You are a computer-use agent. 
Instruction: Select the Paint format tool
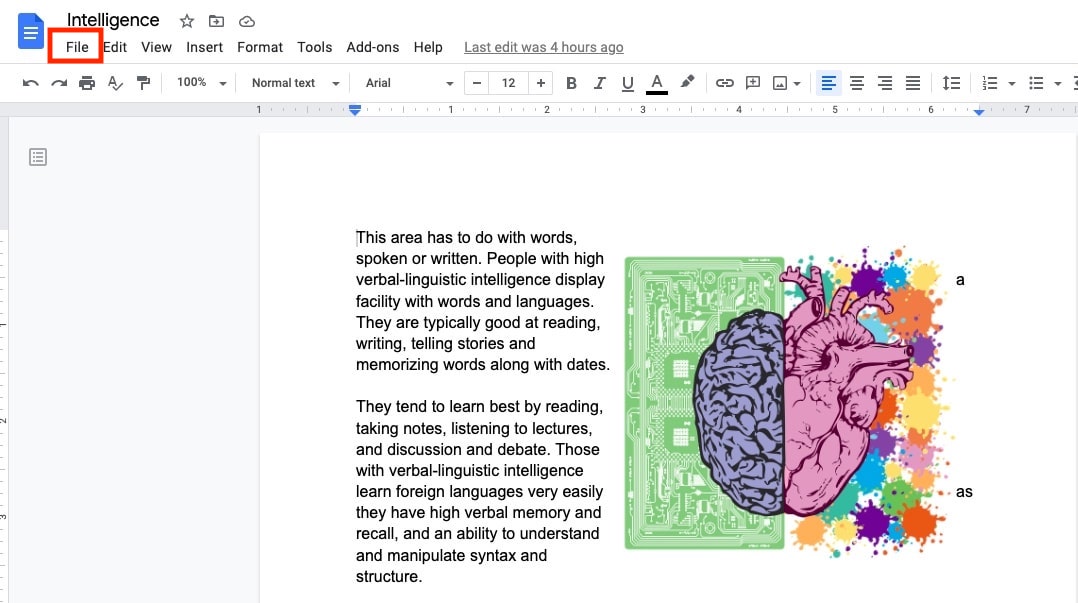[x=143, y=83]
